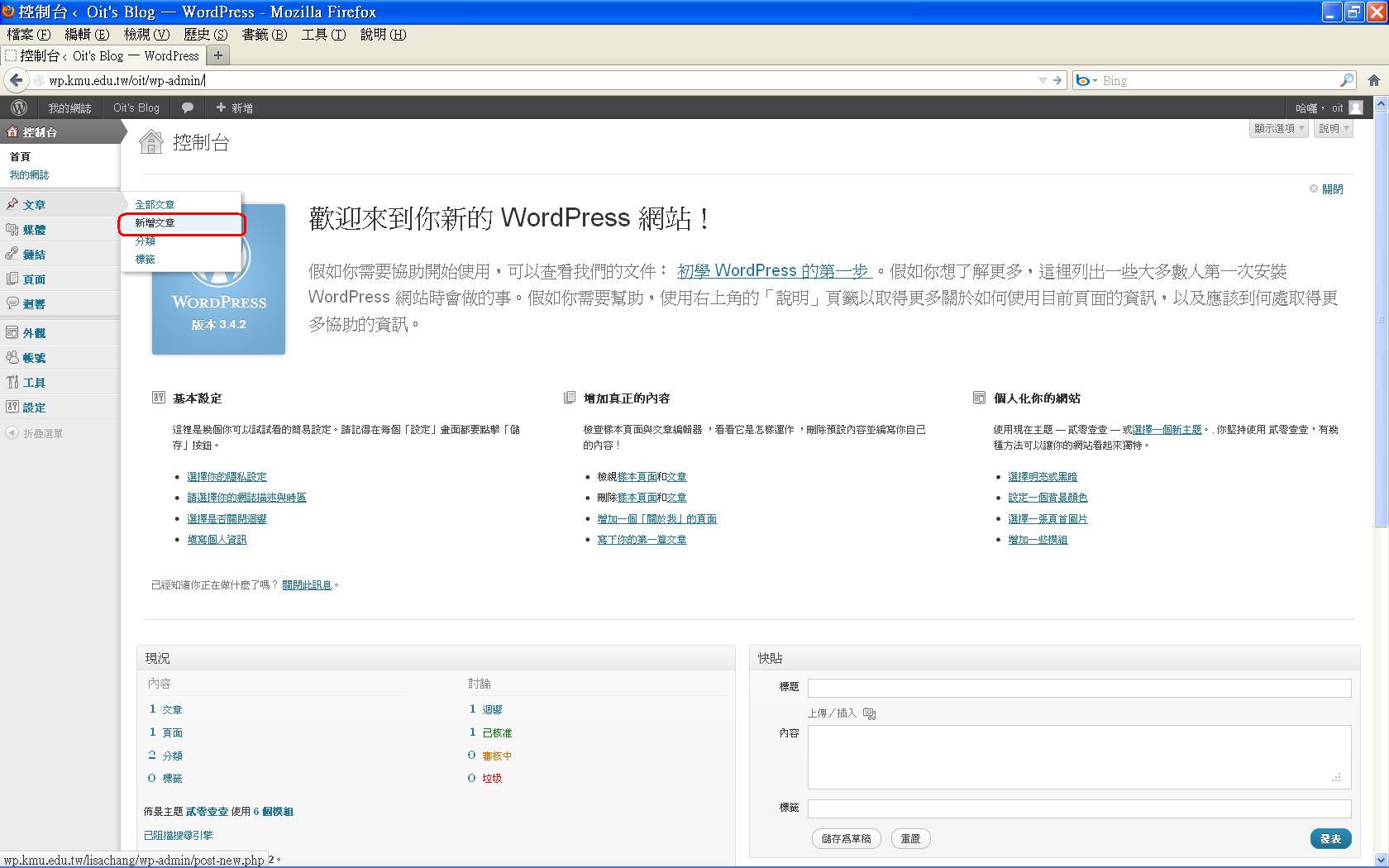This screenshot has width=1389, height=868.
Task: Click 已阻擋搜尋引擎 link
Action: pos(178,836)
